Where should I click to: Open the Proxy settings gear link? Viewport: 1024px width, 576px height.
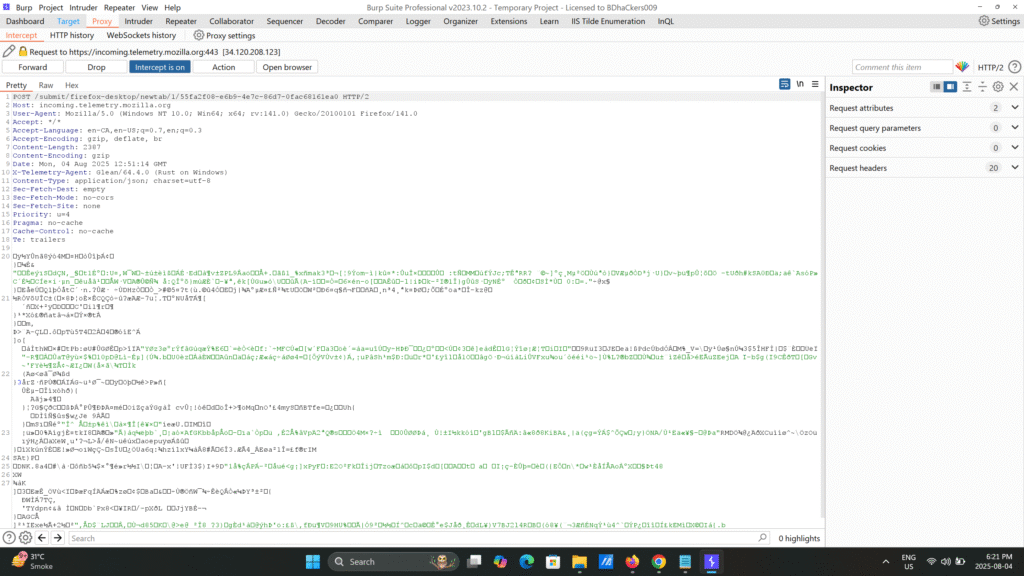[224, 35]
